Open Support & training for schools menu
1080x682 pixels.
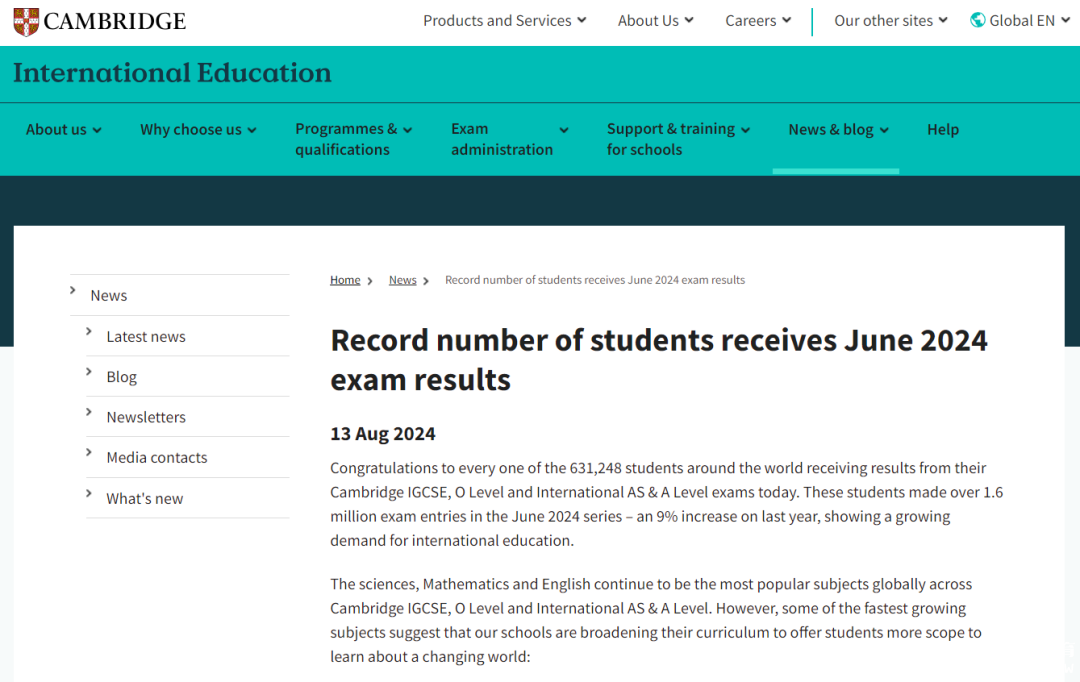click(x=678, y=139)
